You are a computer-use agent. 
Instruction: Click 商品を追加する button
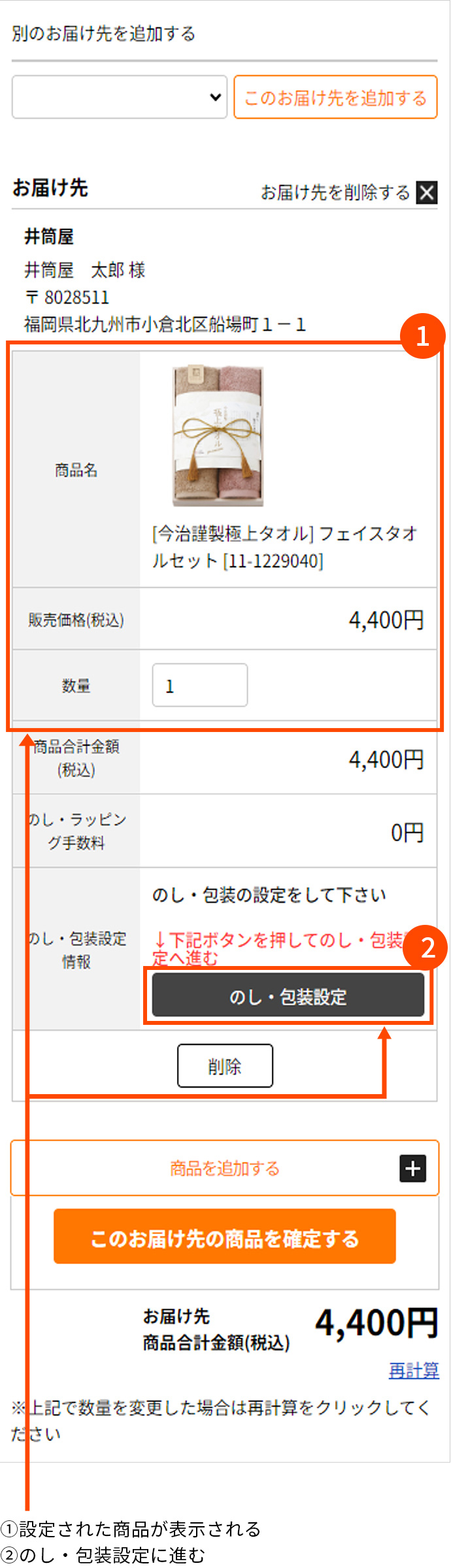[225, 1168]
